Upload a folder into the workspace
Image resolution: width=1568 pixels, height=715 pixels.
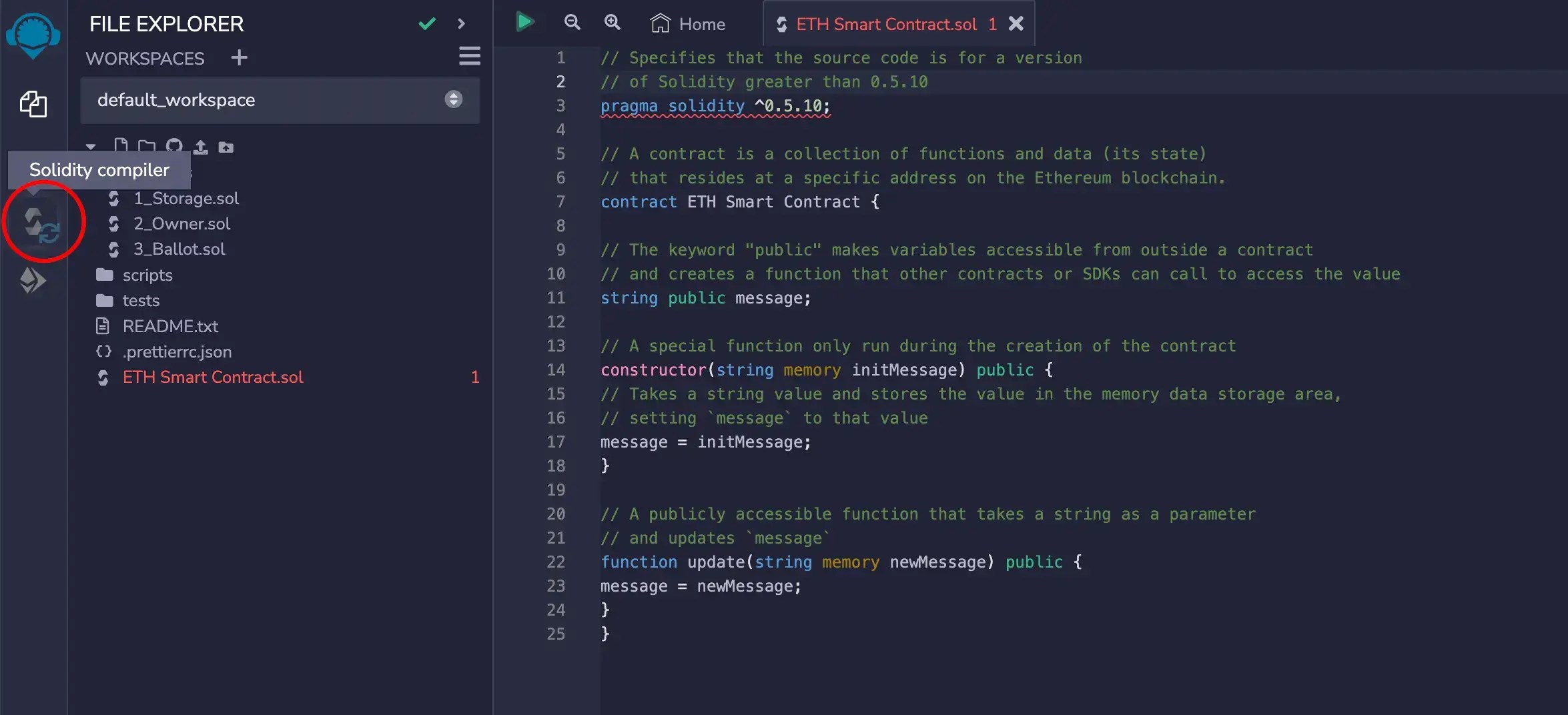tap(226, 146)
